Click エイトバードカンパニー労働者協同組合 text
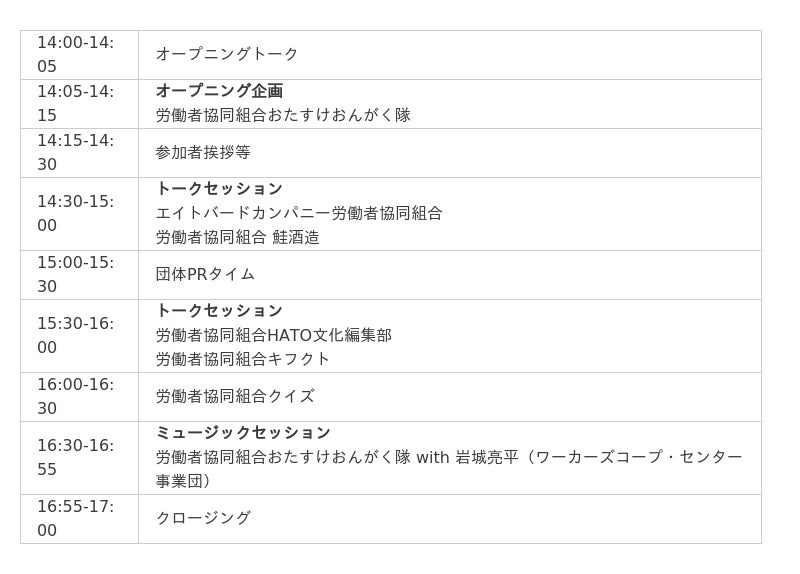Viewport: 800px width, 574px height. click(299, 213)
